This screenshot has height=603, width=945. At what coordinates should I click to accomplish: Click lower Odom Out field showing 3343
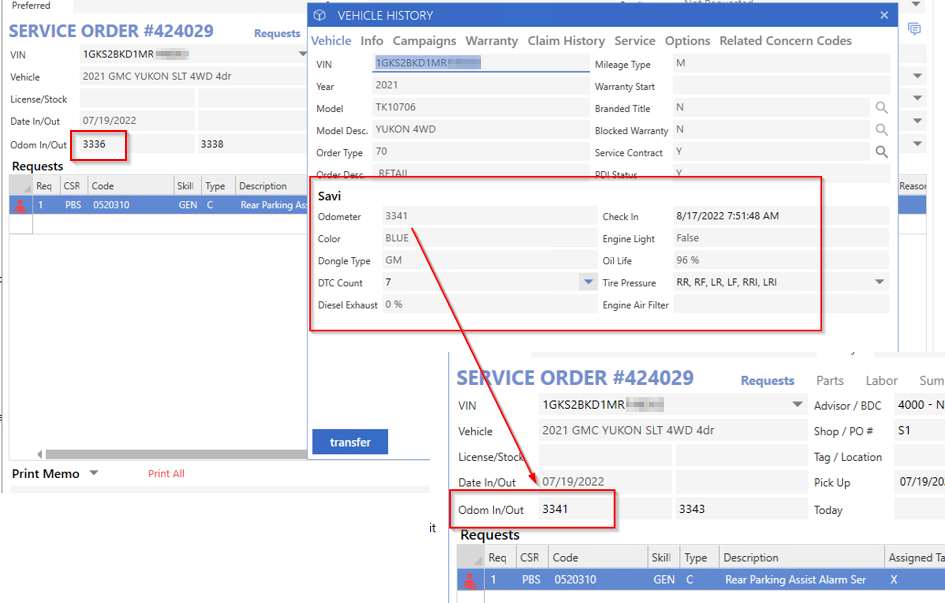[740, 510]
